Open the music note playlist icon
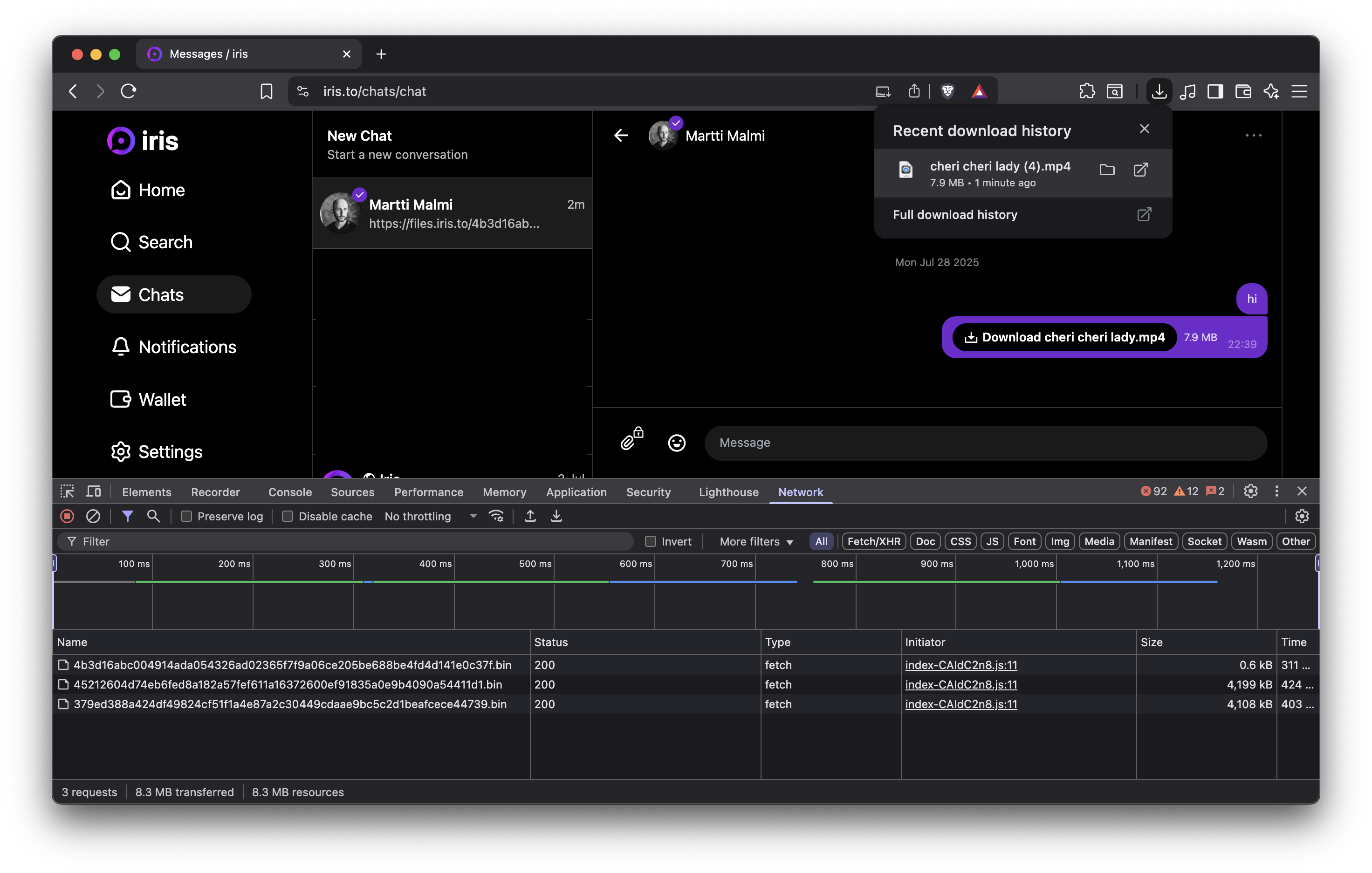This screenshot has width=1372, height=873. point(1187,91)
